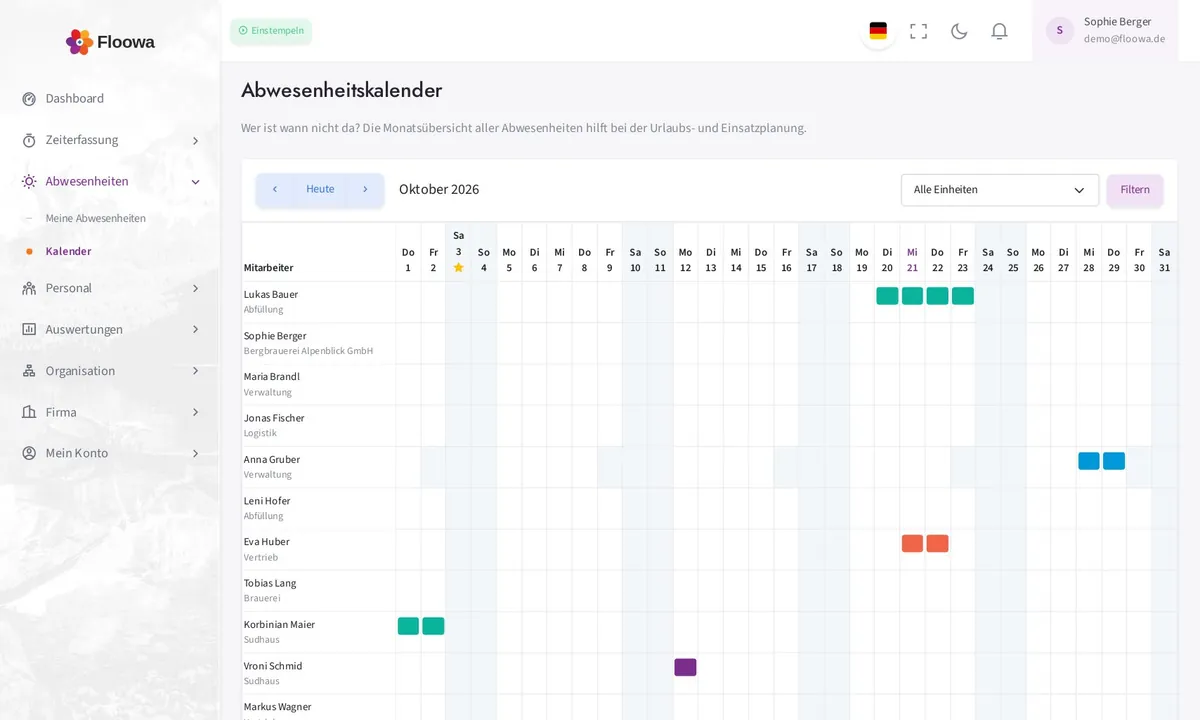Go to previous month arrow
The image size is (1200, 720).
(x=275, y=189)
